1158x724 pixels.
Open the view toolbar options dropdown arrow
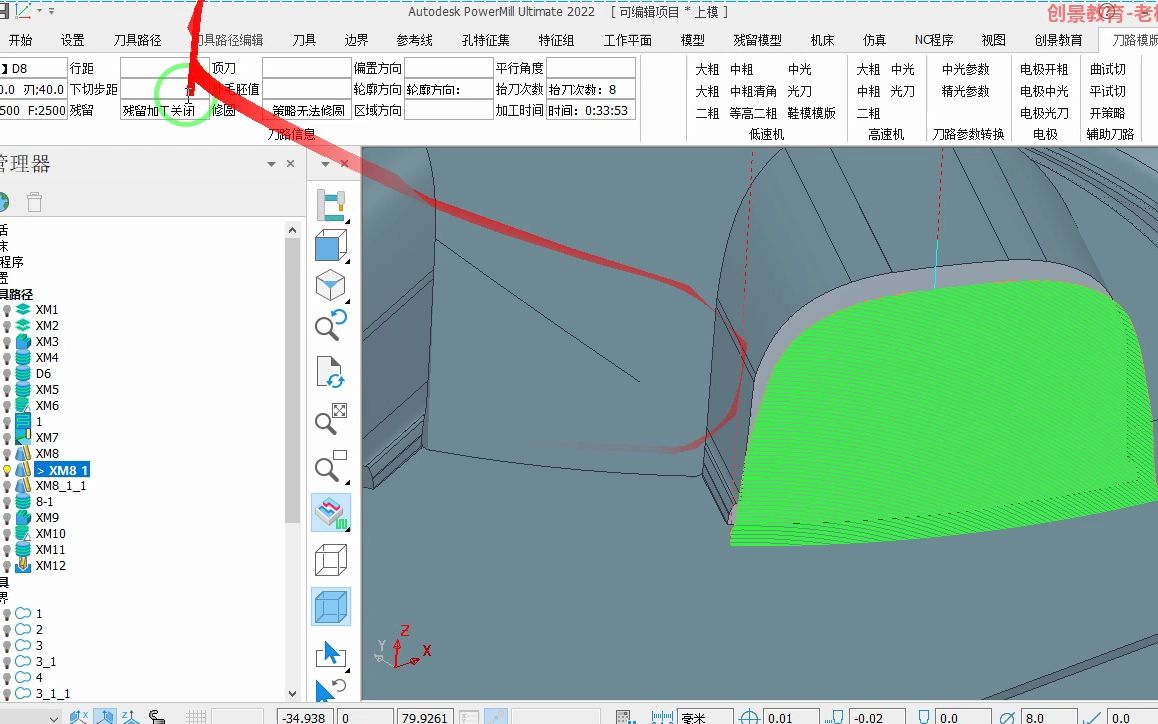pyautogui.click(x=325, y=164)
